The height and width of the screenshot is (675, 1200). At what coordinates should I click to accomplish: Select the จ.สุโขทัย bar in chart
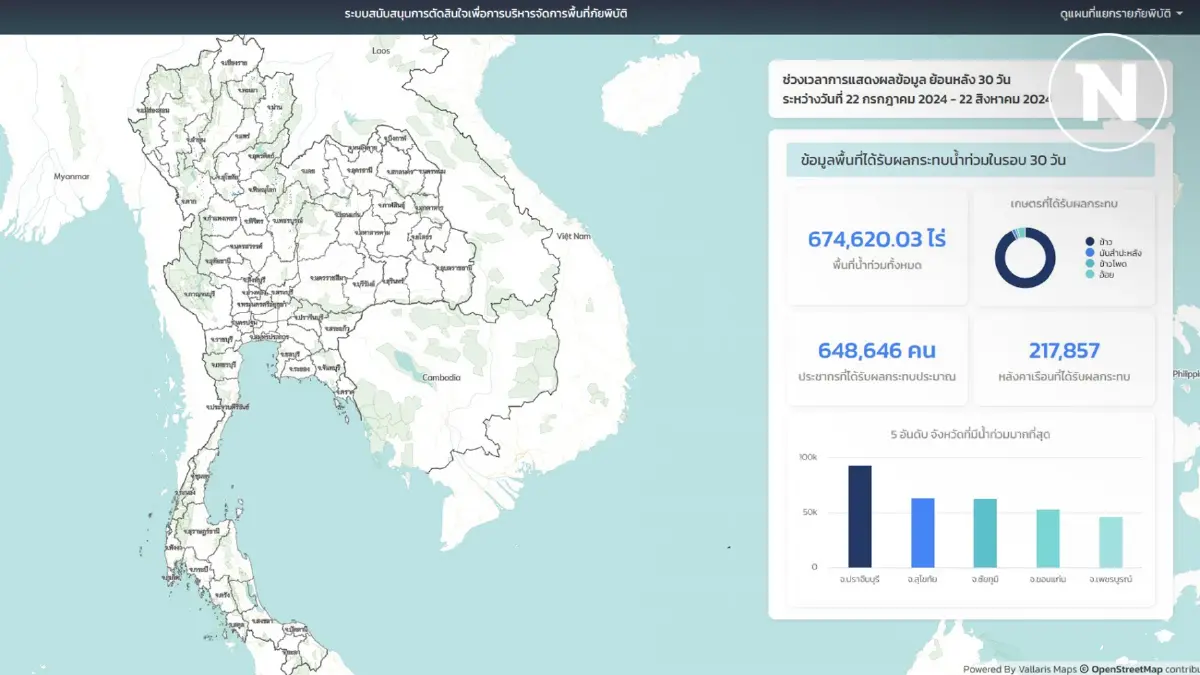(923, 532)
